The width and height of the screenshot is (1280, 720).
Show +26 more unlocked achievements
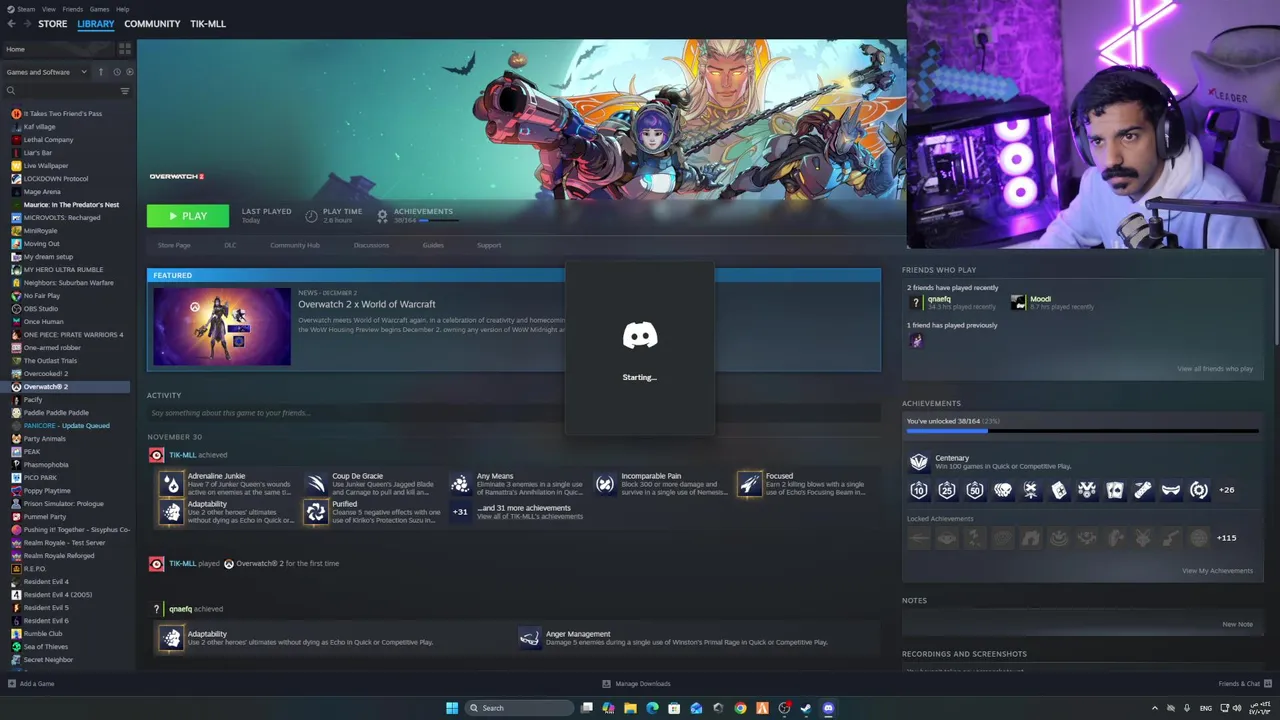[1226, 490]
